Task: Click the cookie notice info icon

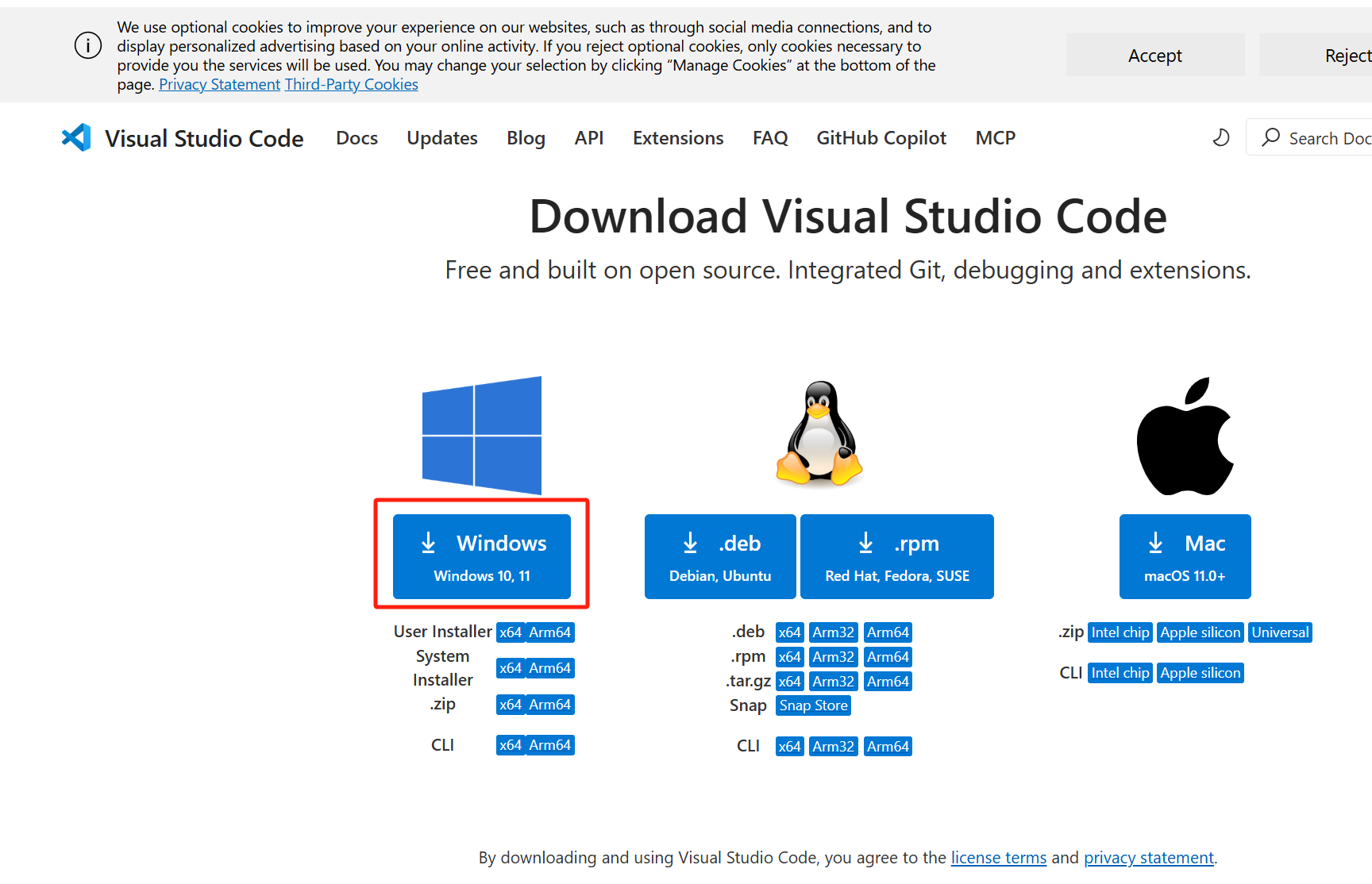Action: pos(88,45)
